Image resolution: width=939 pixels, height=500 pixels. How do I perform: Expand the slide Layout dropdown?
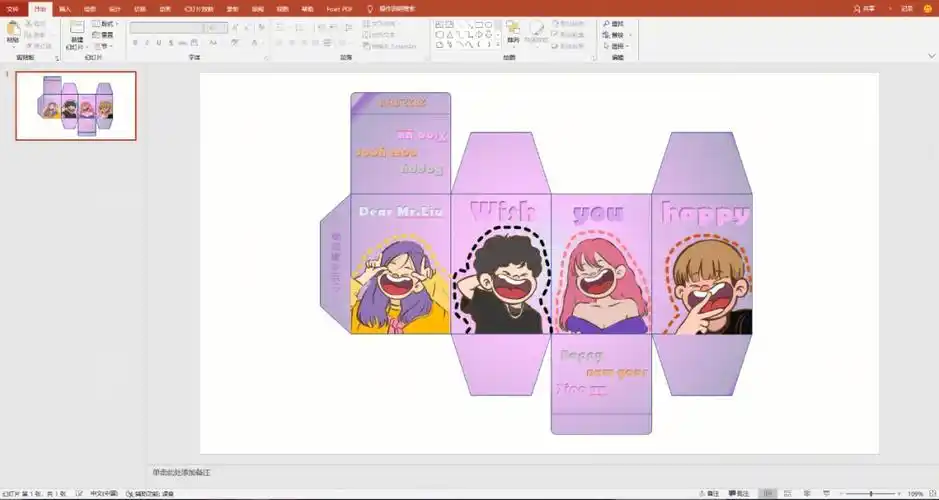105,23
